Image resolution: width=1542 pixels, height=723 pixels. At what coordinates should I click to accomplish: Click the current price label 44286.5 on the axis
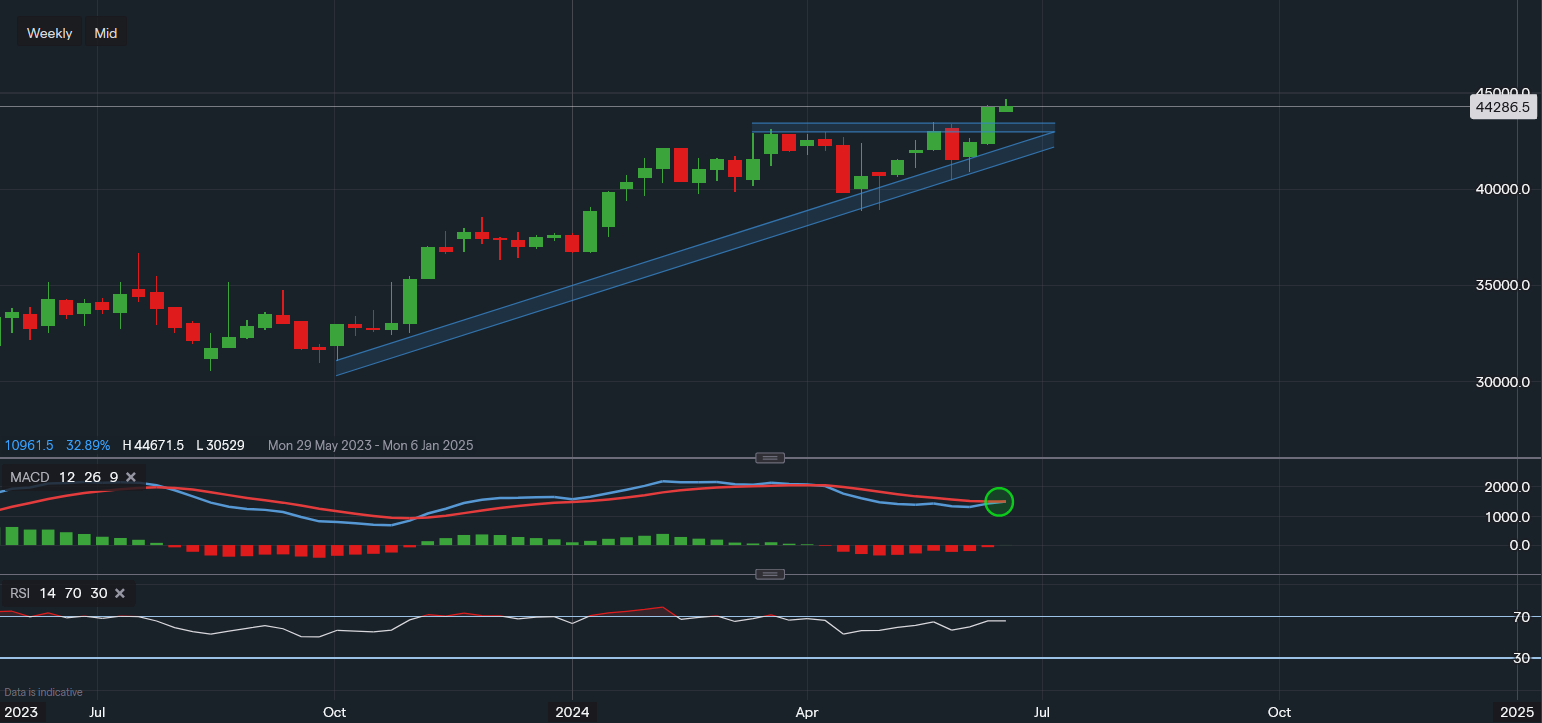click(x=1502, y=107)
